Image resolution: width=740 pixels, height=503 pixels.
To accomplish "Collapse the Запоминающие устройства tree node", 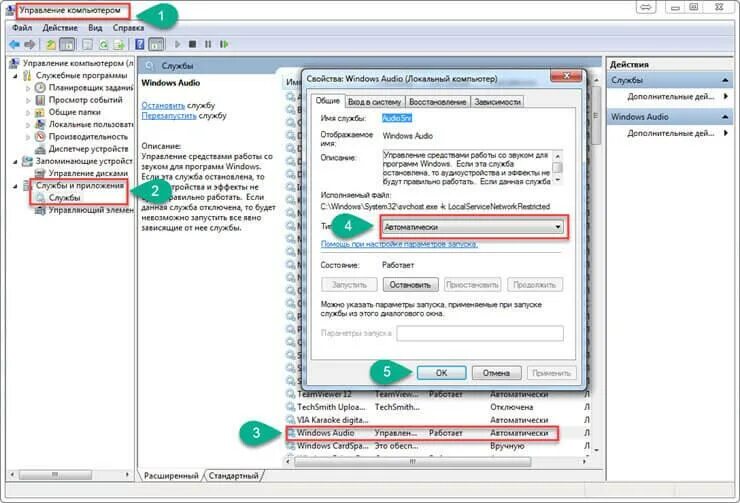I will [x=15, y=161].
